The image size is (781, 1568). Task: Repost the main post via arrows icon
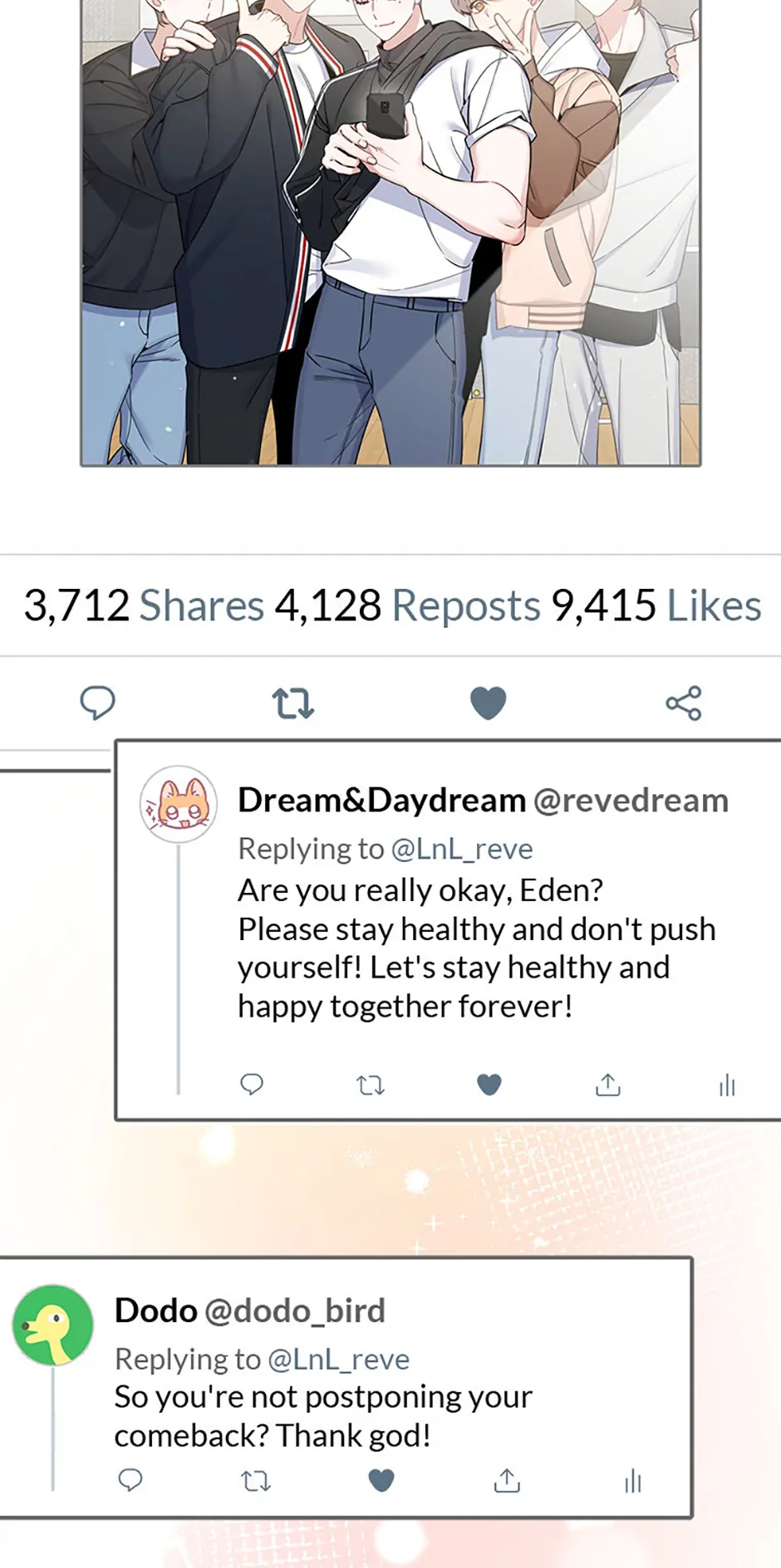point(292,703)
